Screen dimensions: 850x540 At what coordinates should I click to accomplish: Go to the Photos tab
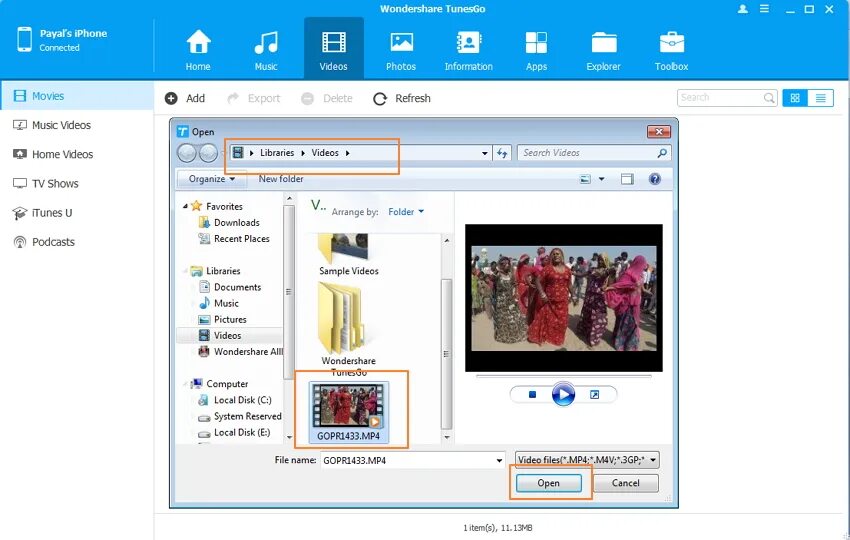[401, 50]
